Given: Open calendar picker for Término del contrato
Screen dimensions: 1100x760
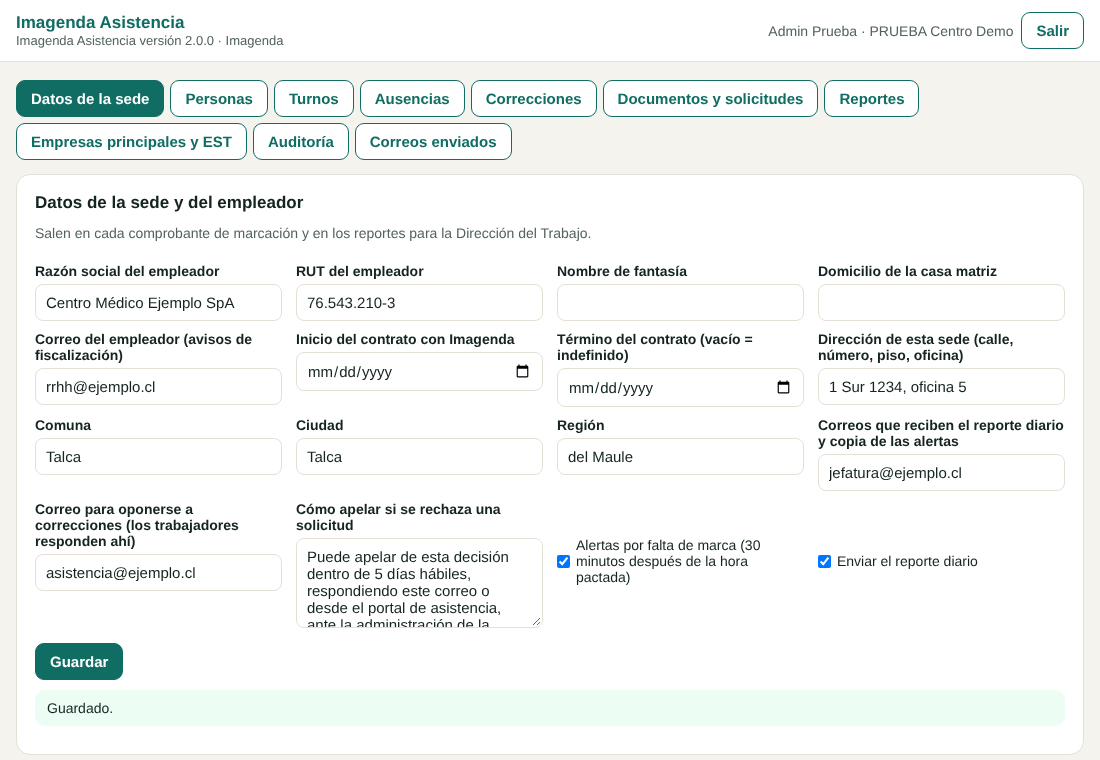Looking at the screenshot, I should pos(783,387).
